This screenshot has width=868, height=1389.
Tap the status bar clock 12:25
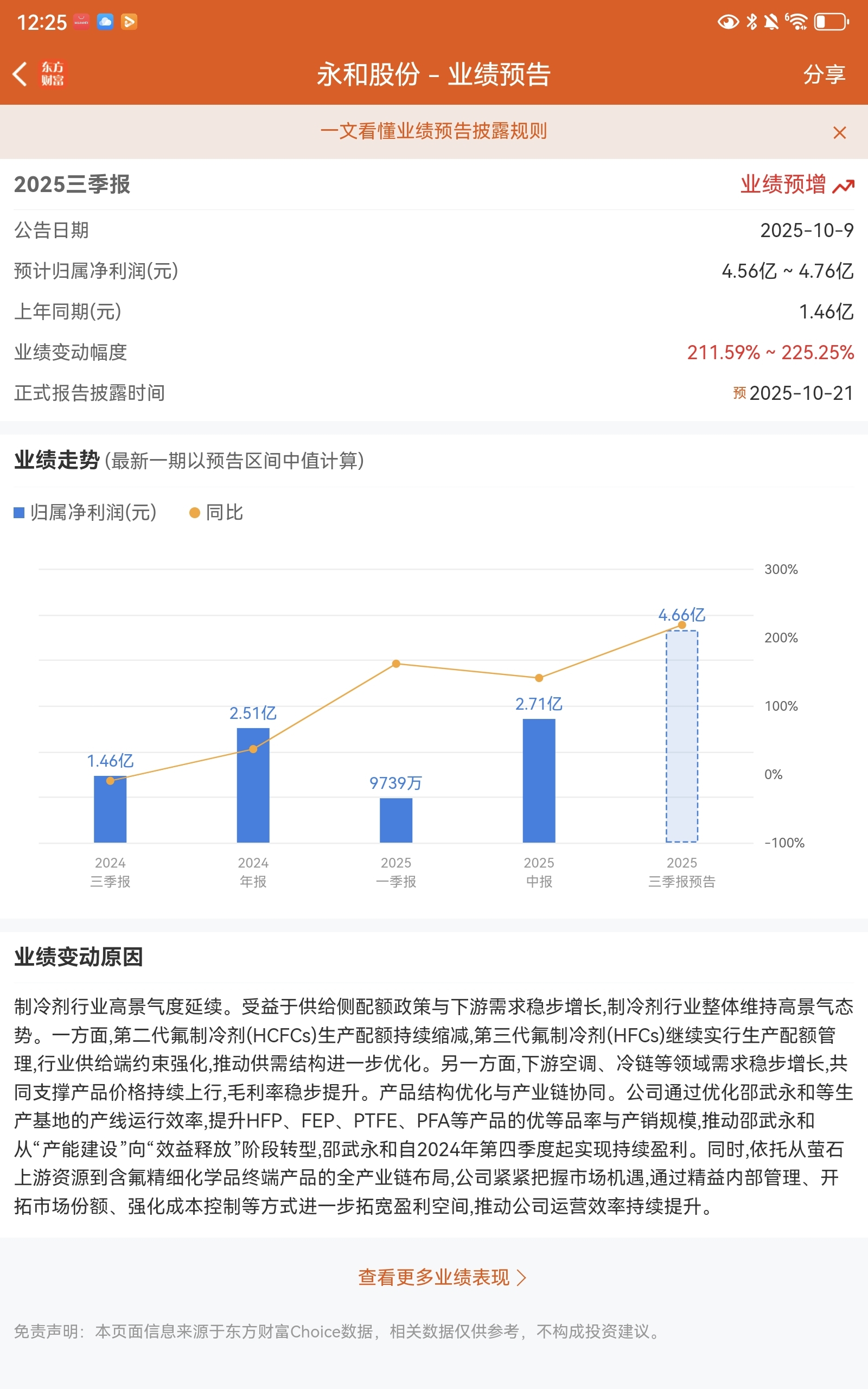(42, 22)
